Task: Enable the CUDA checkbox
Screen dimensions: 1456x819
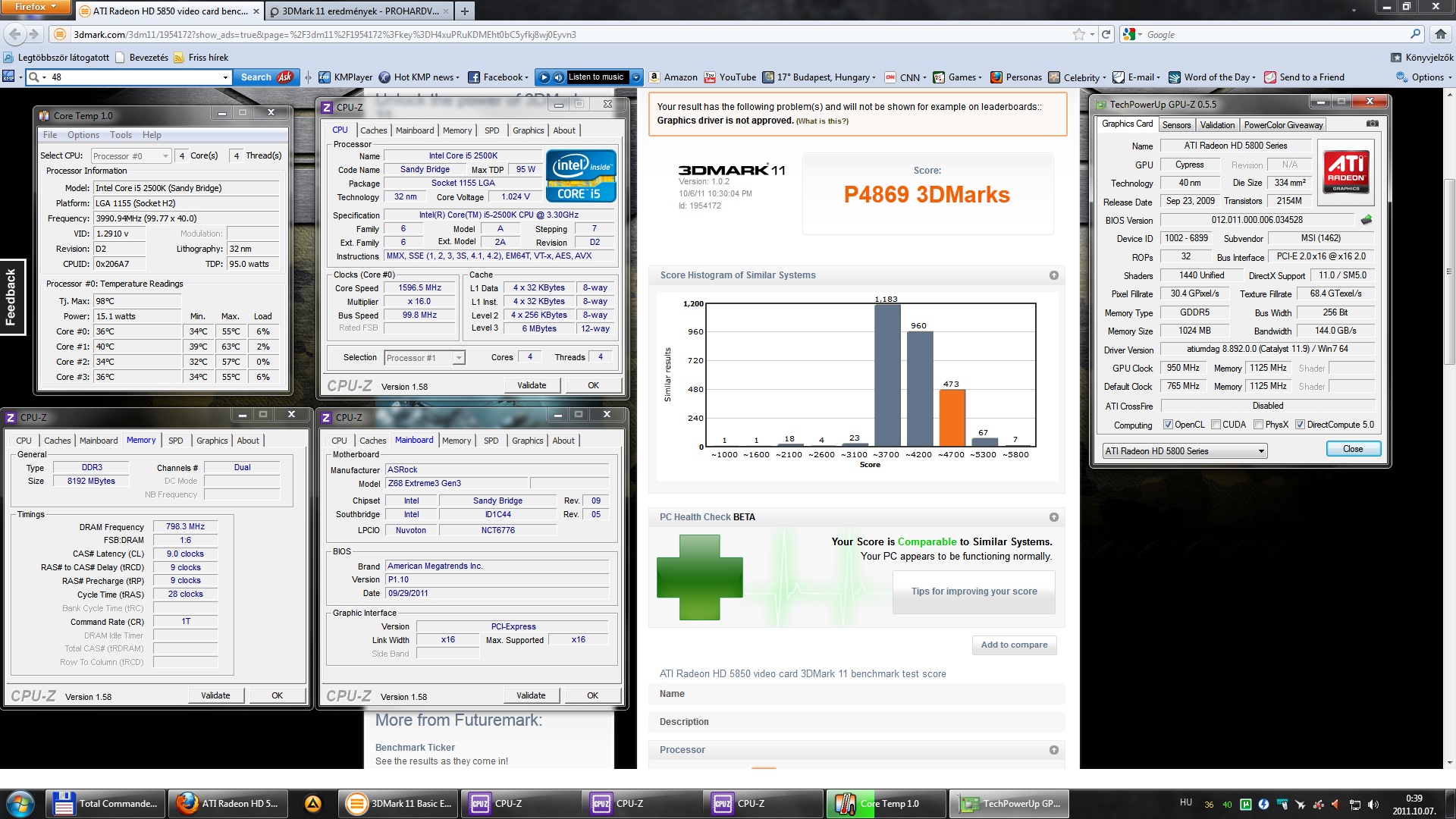Action: click(x=1216, y=425)
